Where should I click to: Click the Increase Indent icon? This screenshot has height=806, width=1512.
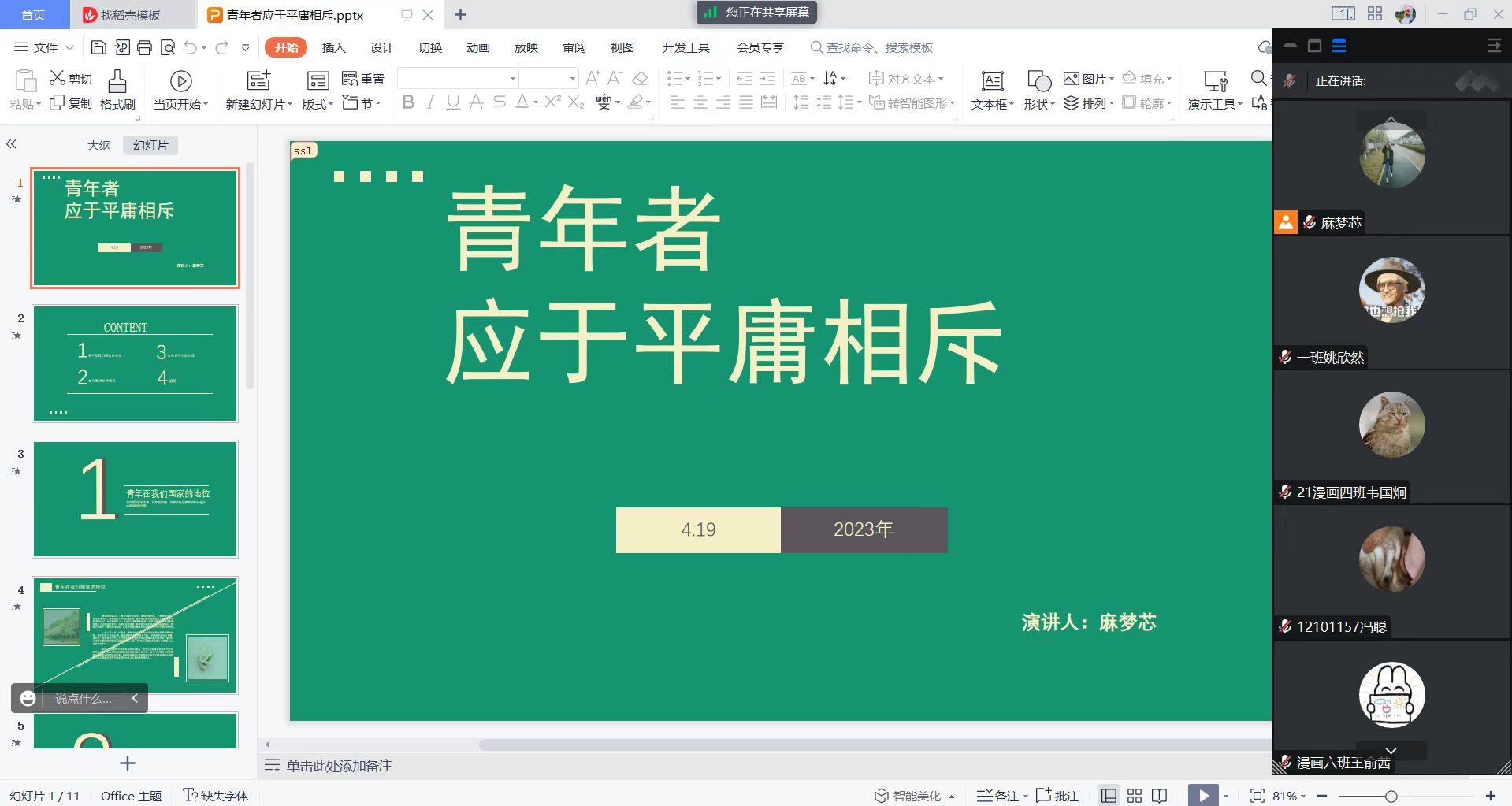(767, 78)
